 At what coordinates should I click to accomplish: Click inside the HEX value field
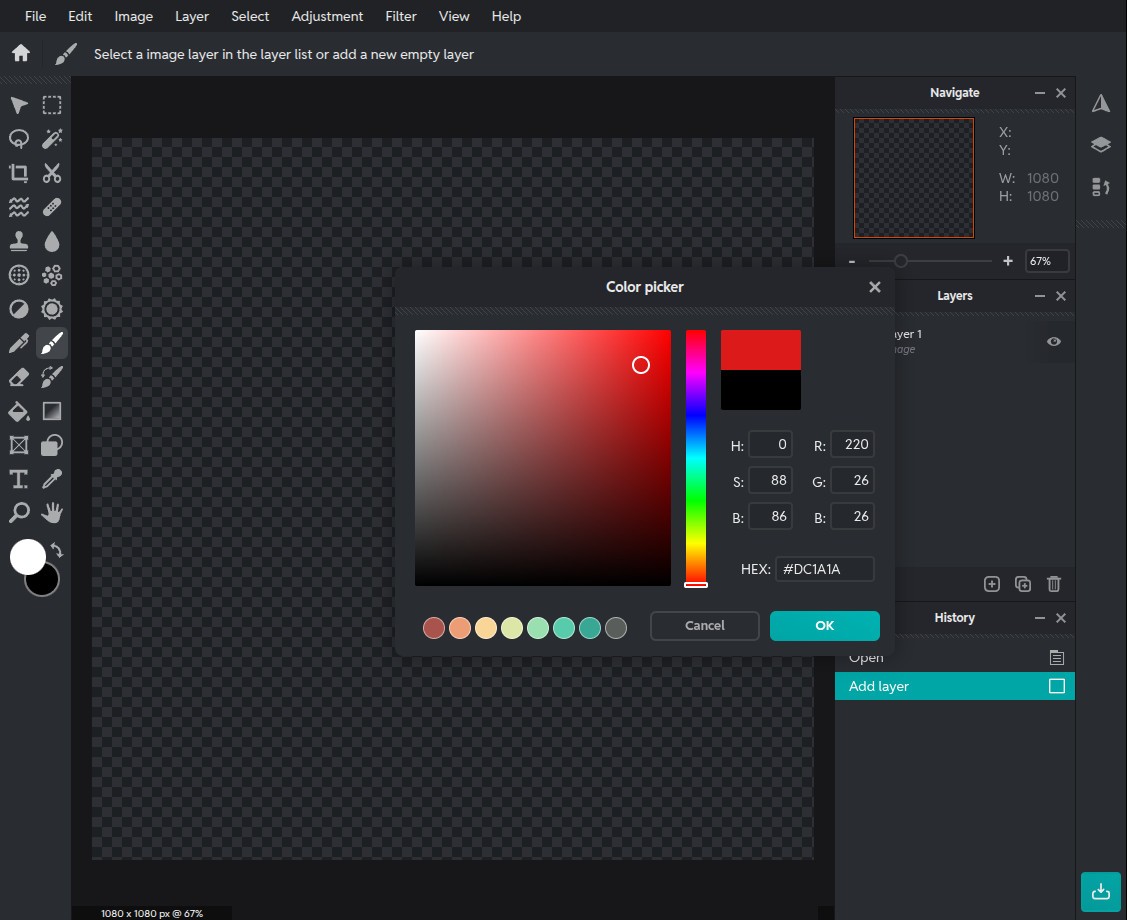[x=824, y=568]
